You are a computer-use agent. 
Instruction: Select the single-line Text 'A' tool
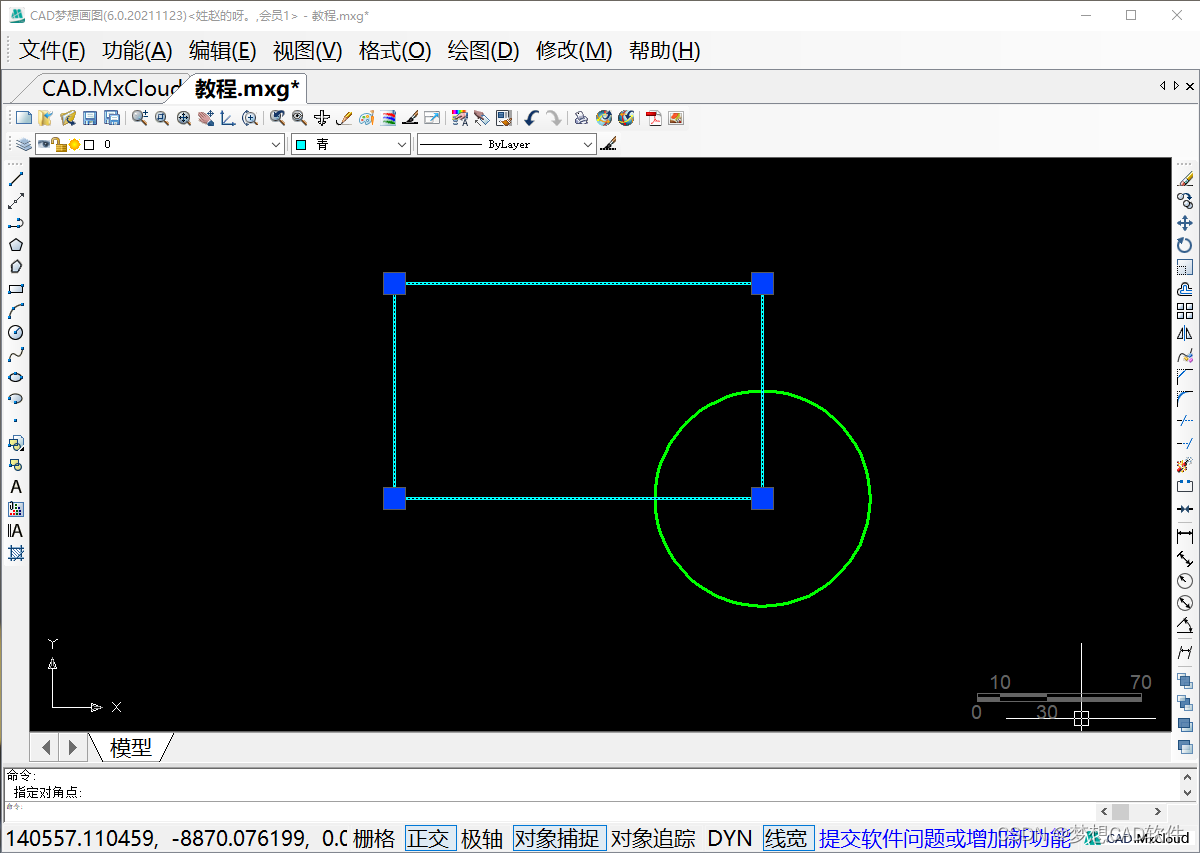click(16, 487)
